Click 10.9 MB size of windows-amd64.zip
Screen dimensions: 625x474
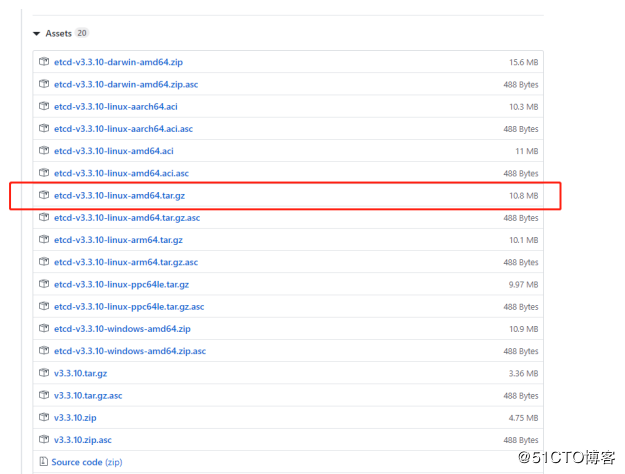(524, 329)
